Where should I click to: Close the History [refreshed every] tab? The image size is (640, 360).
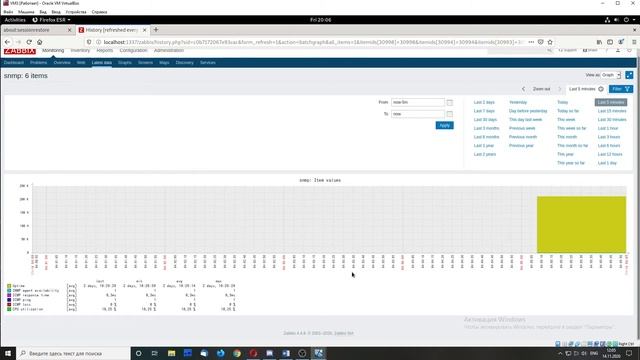tap(144, 30)
